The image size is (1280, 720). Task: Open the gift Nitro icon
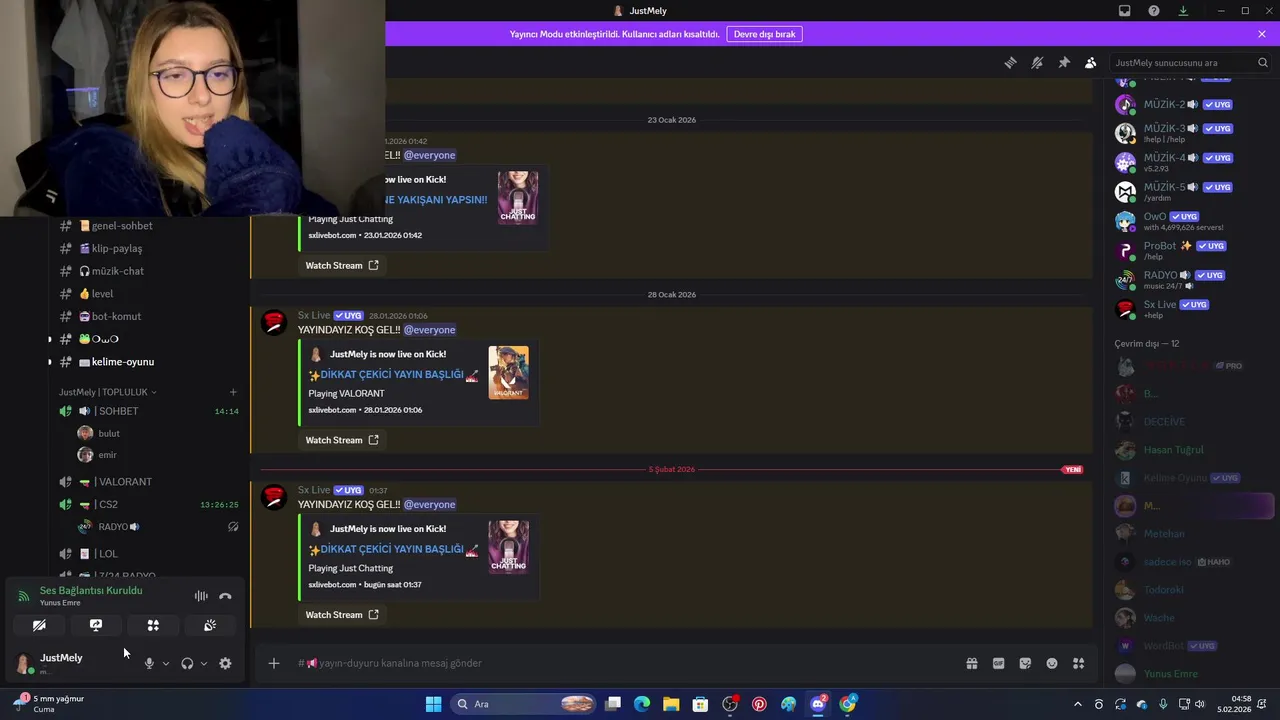(x=971, y=663)
